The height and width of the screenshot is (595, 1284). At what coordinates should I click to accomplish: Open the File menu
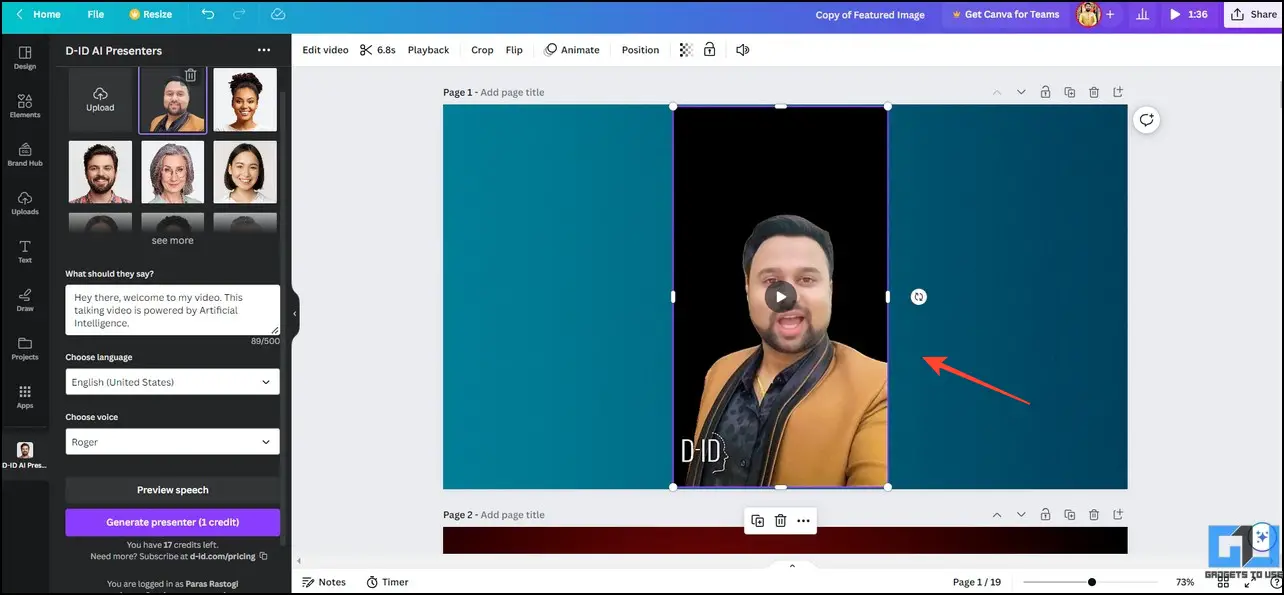coord(95,15)
